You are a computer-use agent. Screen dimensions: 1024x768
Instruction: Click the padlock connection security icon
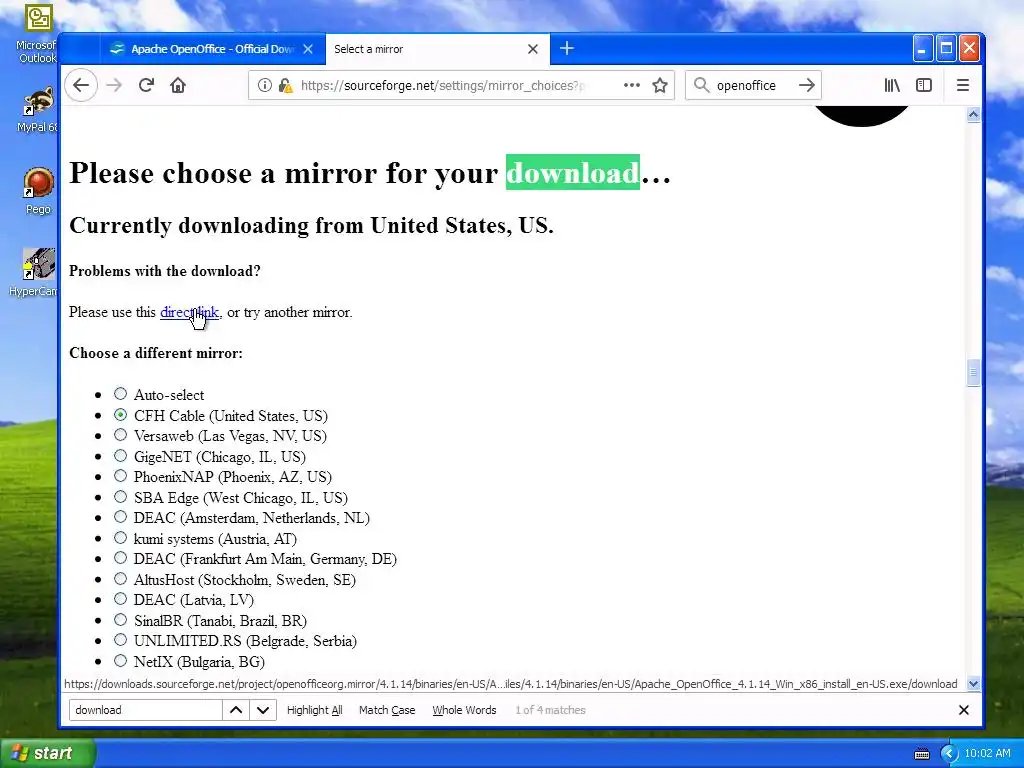[285, 86]
